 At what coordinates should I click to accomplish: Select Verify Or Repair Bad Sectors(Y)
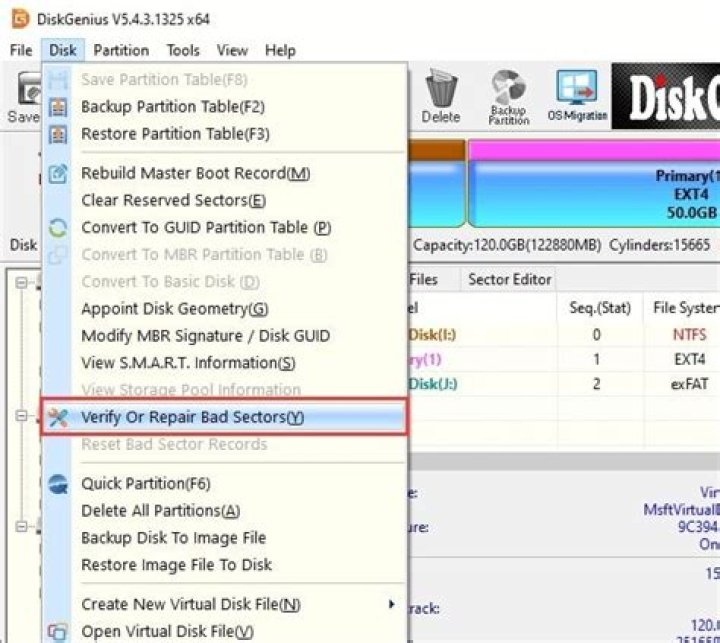225,417
